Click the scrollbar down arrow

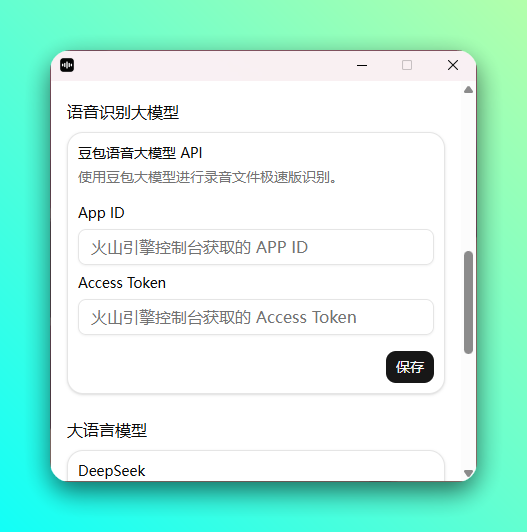coord(468,473)
